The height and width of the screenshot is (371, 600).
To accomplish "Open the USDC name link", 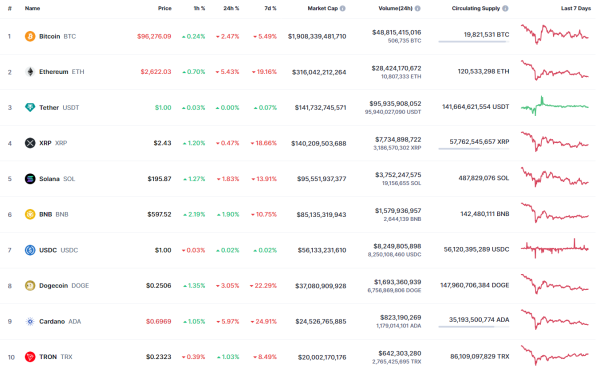I will (59, 250).
